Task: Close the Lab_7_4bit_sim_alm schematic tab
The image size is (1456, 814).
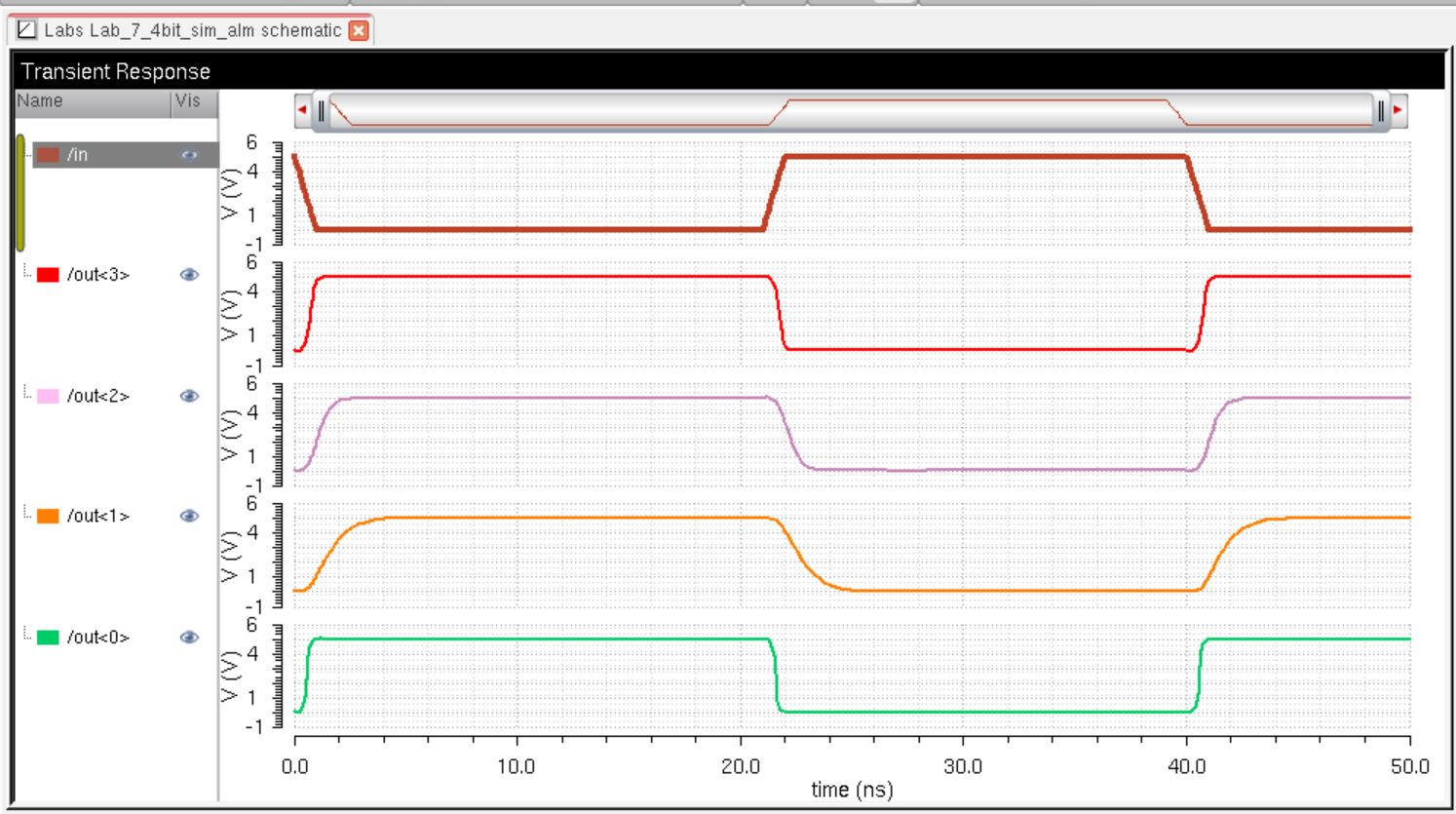Action: (359, 30)
